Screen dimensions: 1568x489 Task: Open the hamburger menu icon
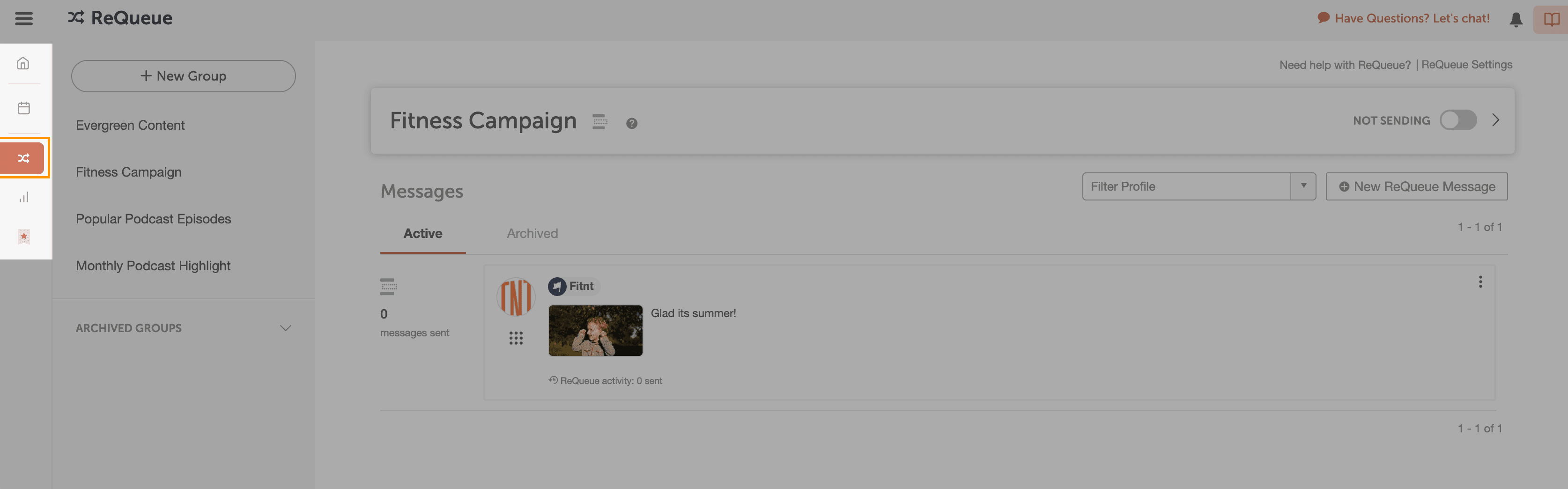24,19
